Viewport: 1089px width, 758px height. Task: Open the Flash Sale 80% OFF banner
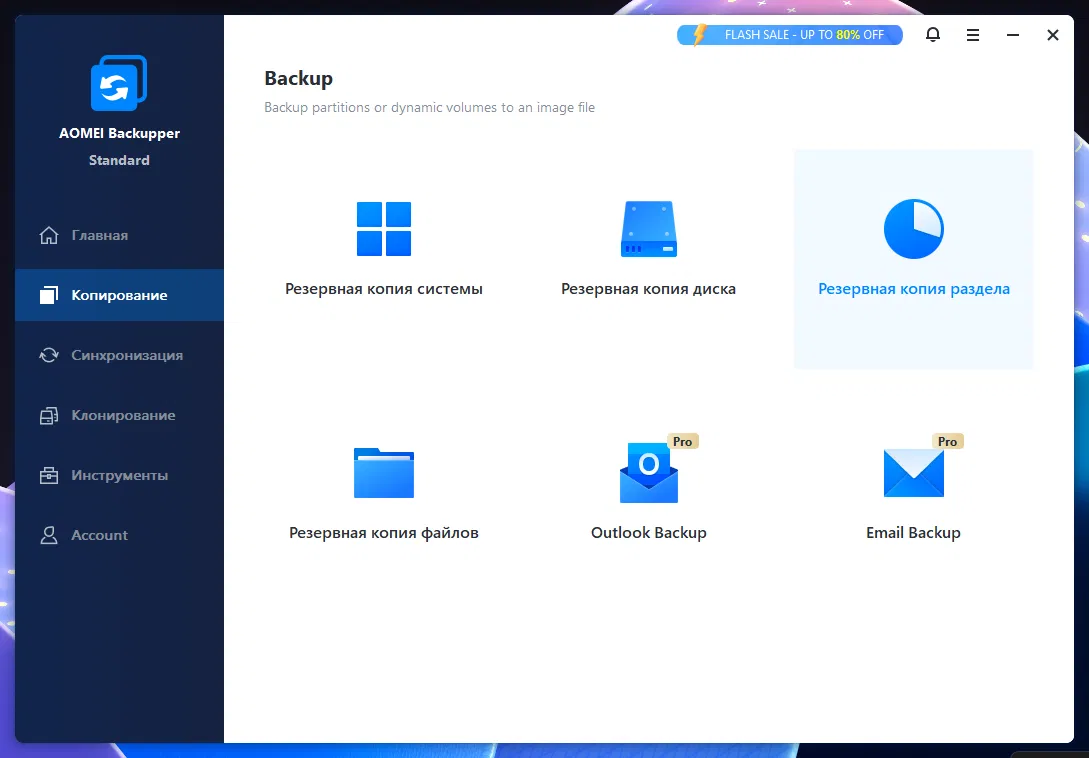[790, 35]
